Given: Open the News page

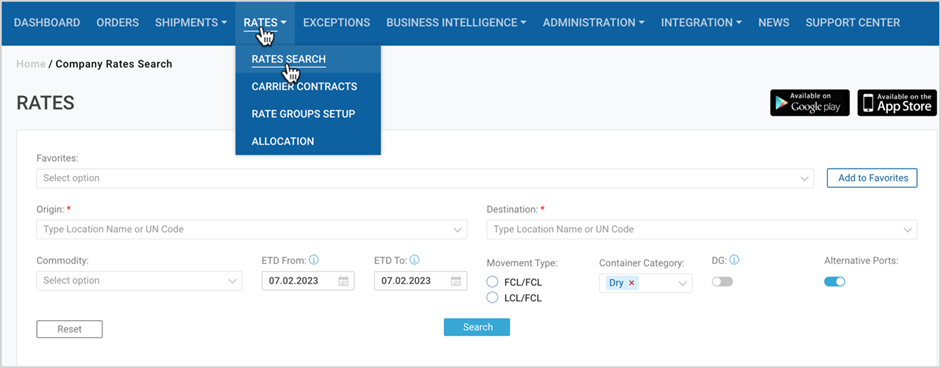Looking at the screenshot, I should tap(774, 23).
